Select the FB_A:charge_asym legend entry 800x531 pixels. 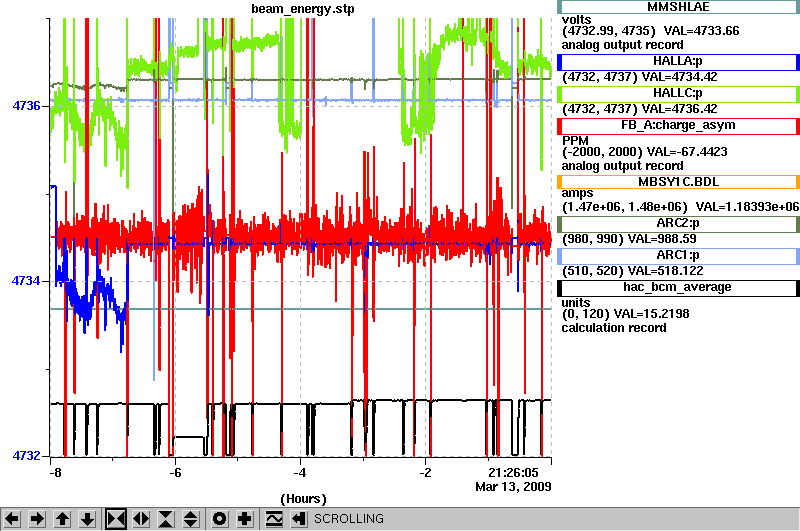click(678, 126)
